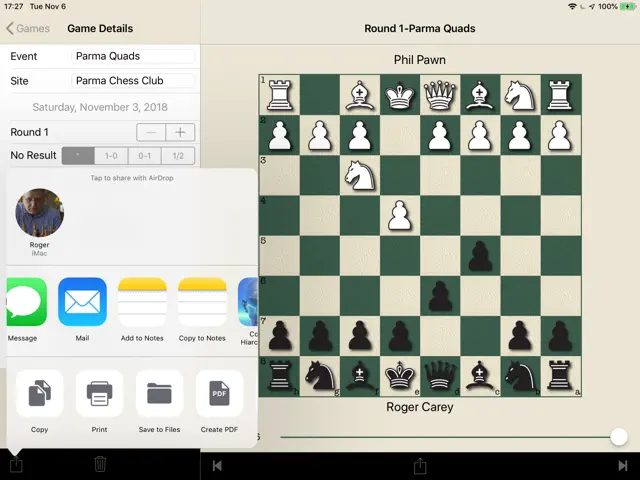Tap the Print action icon

[x=100, y=393]
